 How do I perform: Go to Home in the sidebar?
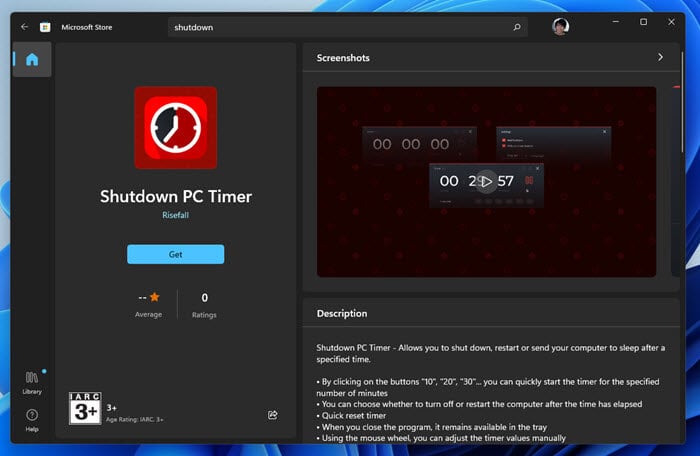click(32, 60)
